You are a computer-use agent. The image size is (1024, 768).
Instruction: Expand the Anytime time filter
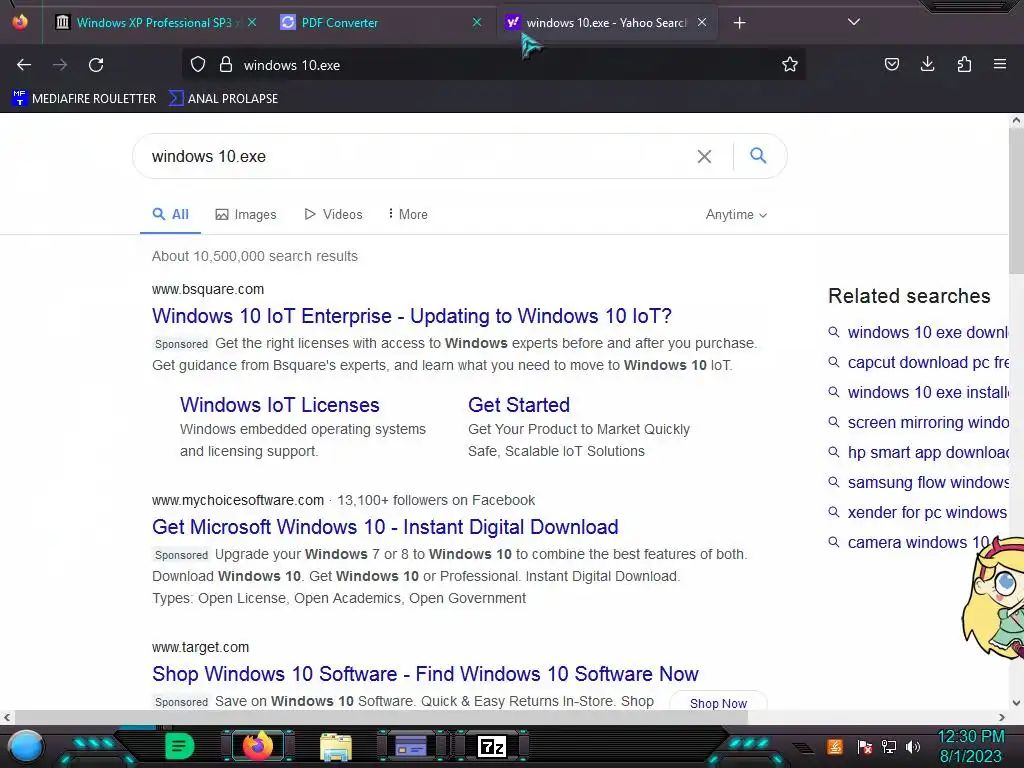tap(736, 214)
